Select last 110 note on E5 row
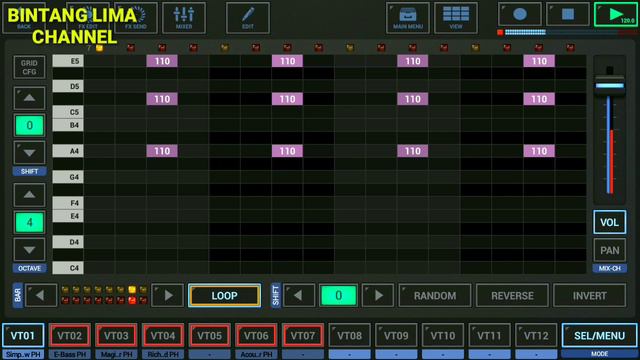640x360 pixels. click(x=539, y=61)
